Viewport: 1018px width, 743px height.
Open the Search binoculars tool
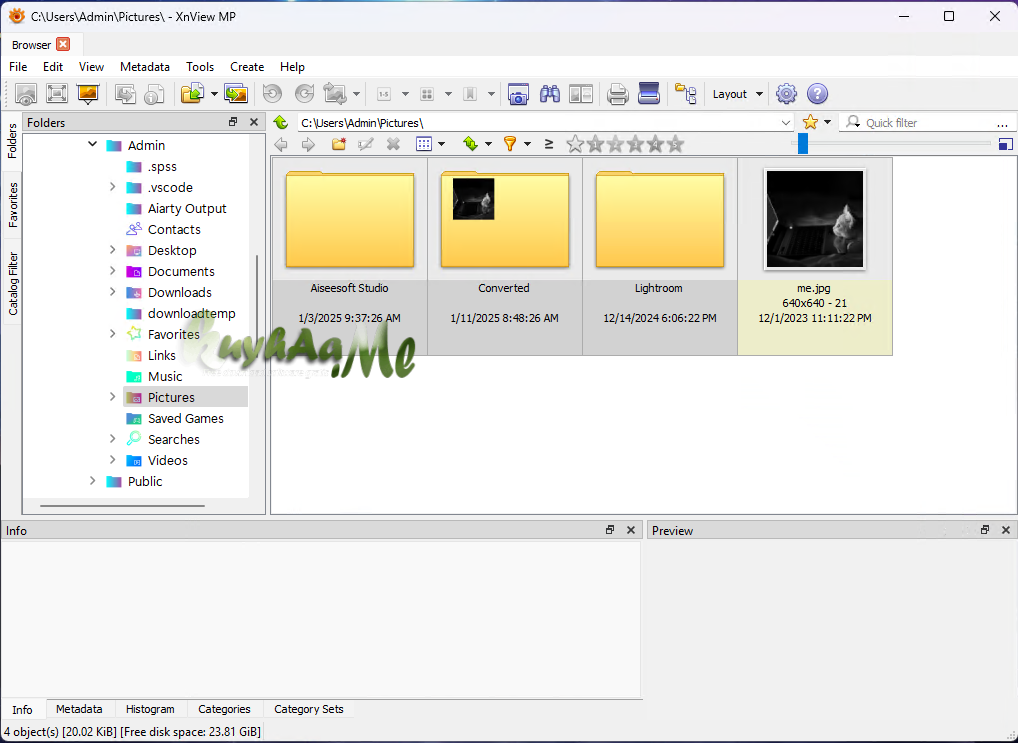[x=550, y=94]
